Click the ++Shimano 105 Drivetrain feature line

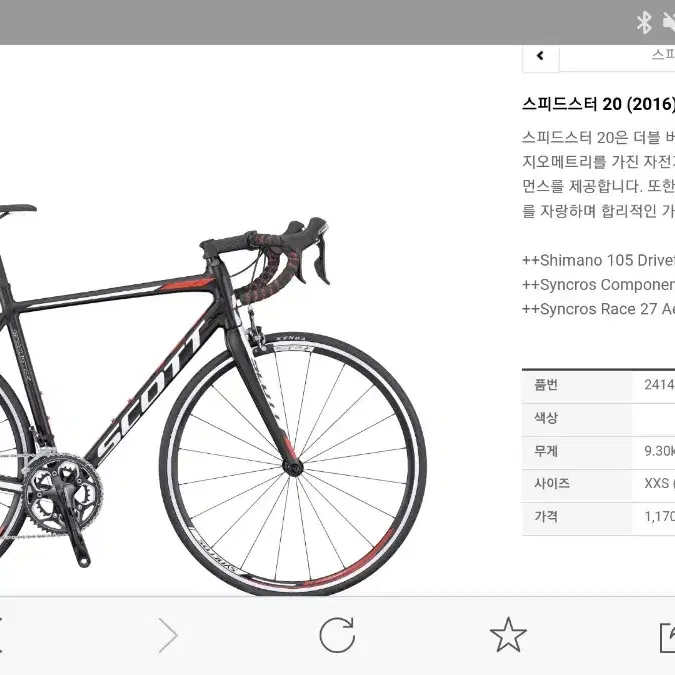[x=598, y=260]
